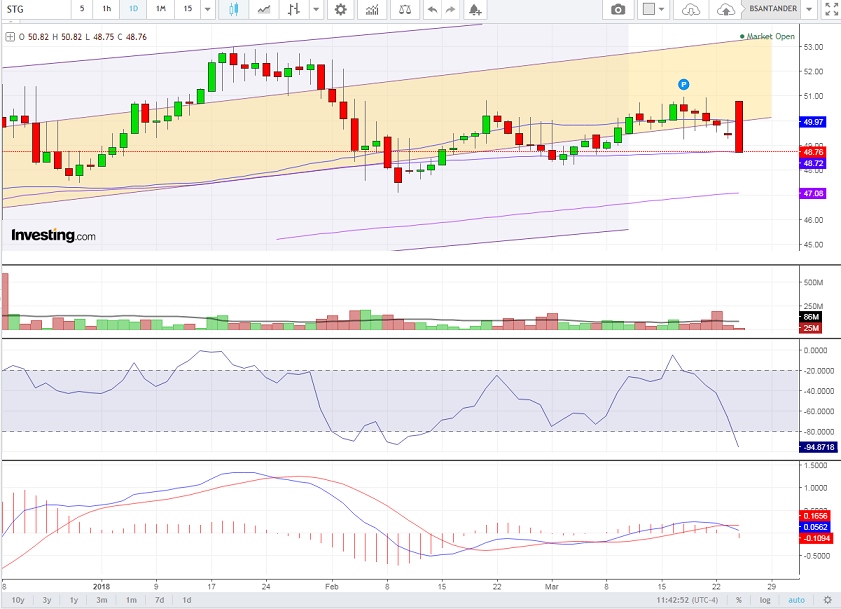This screenshot has height=609, width=841.
Task: Toggle auto scale option
Action: pos(796,600)
